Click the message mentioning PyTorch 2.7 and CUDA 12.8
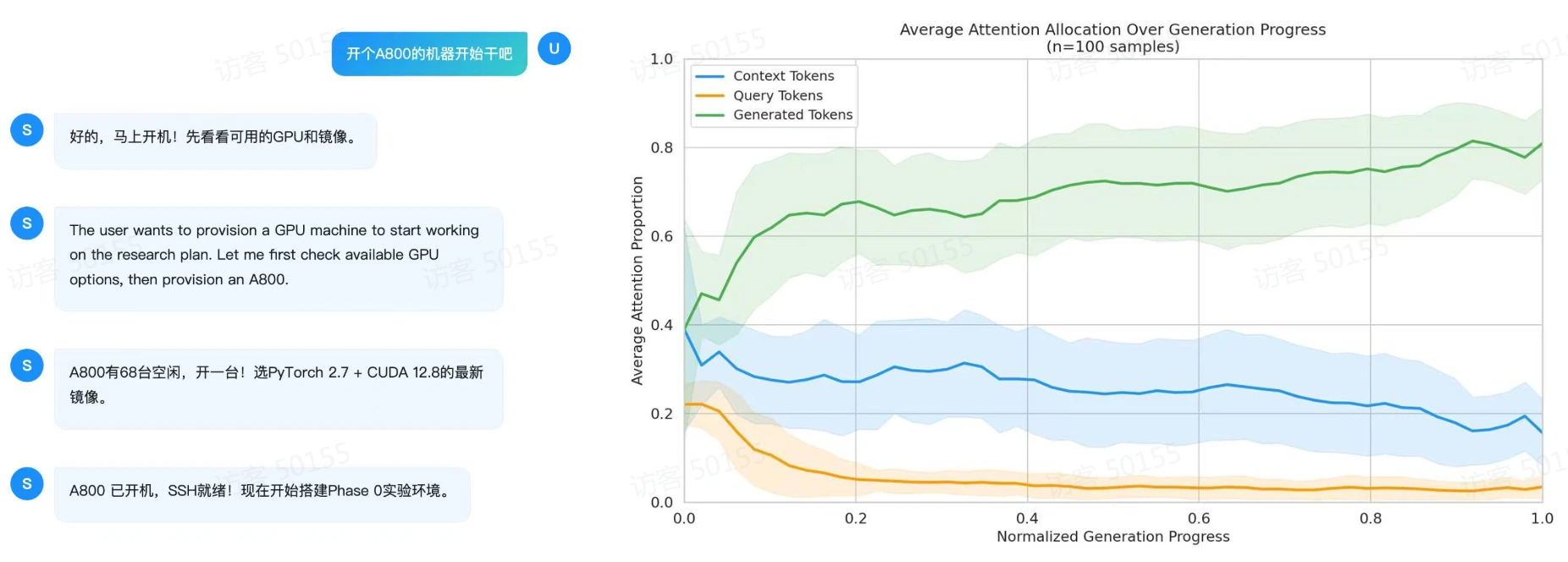The width and height of the screenshot is (1568, 562). click(x=279, y=388)
